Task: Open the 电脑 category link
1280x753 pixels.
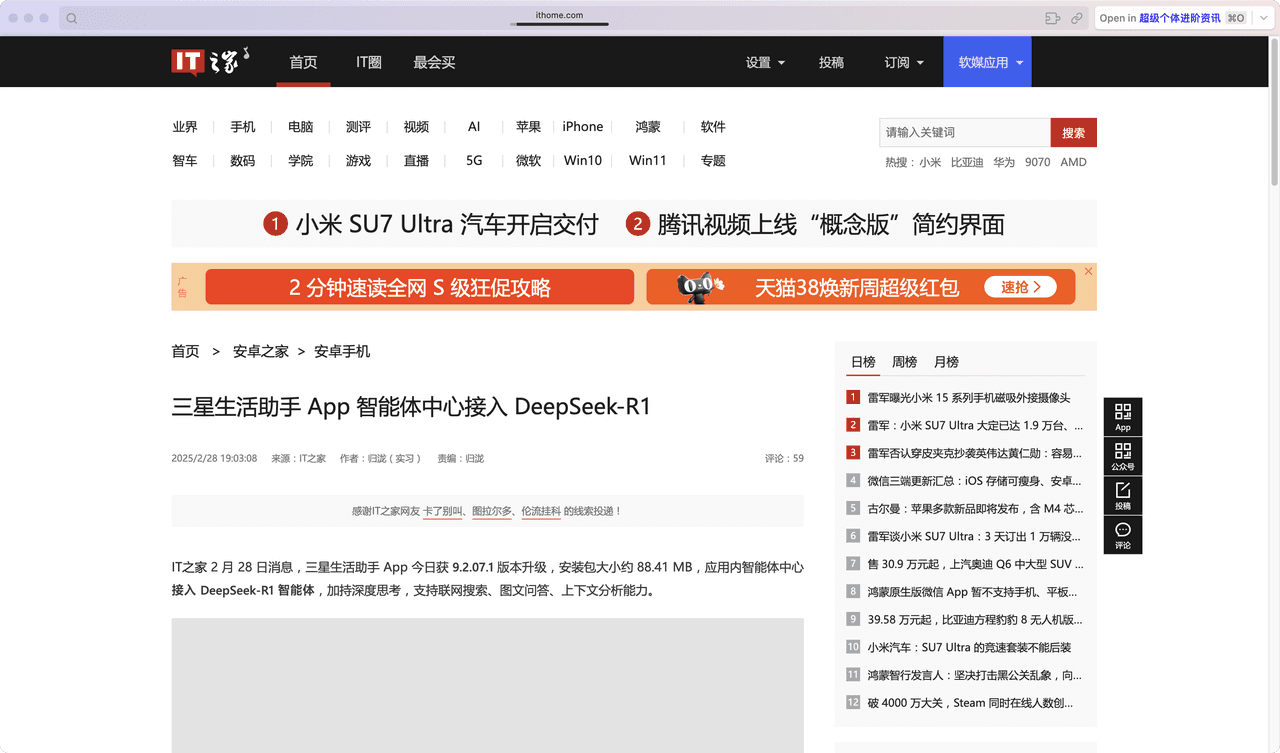Action: tap(301, 127)
